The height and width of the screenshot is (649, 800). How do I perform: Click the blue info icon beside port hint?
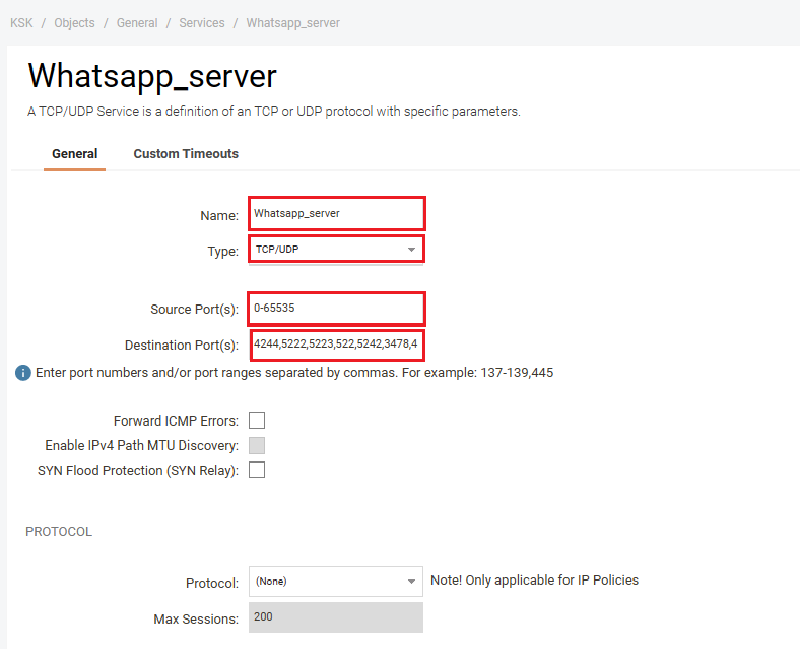(23, 373)
